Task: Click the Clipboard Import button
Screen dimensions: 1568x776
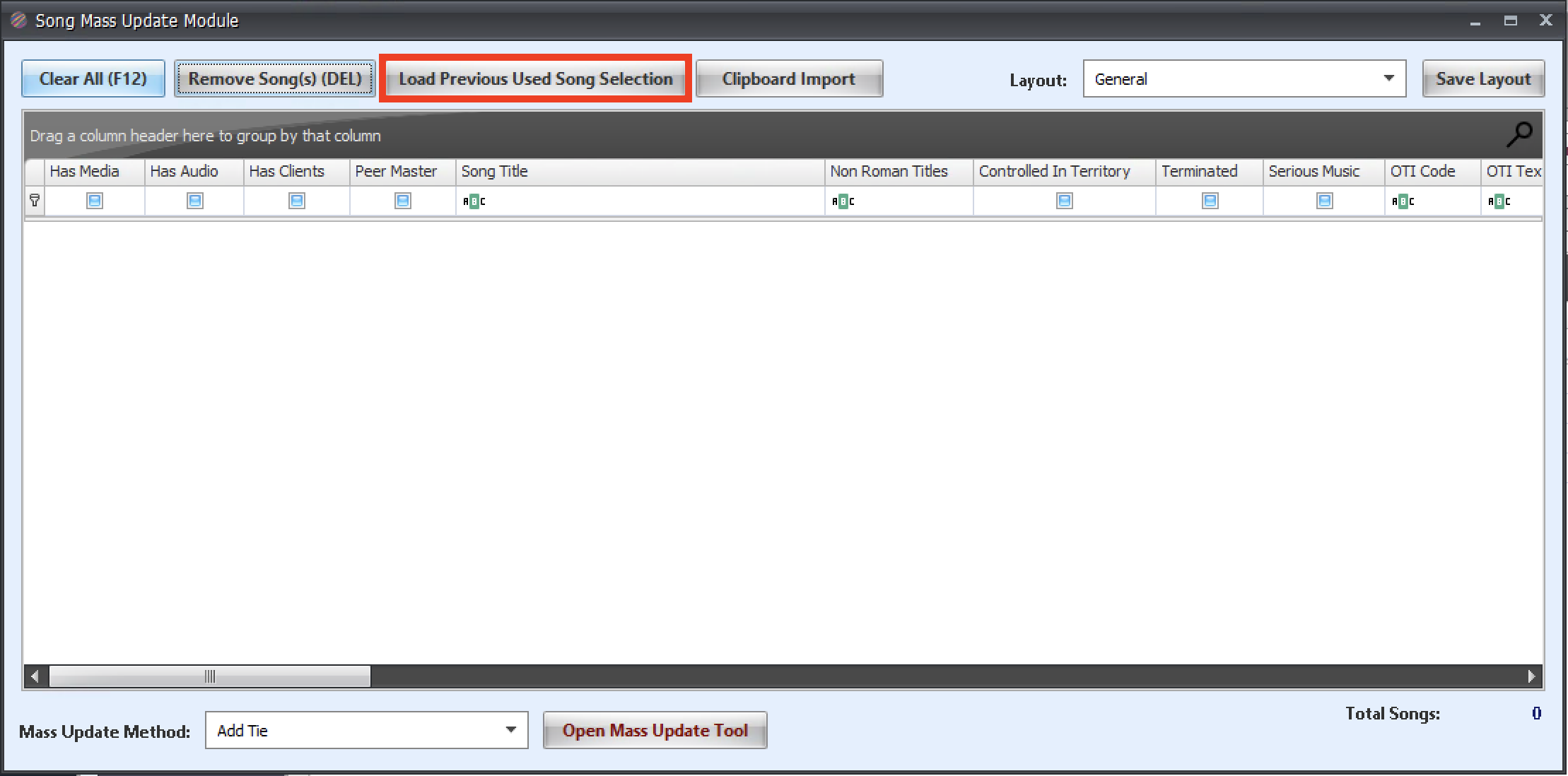Action: 788,78
